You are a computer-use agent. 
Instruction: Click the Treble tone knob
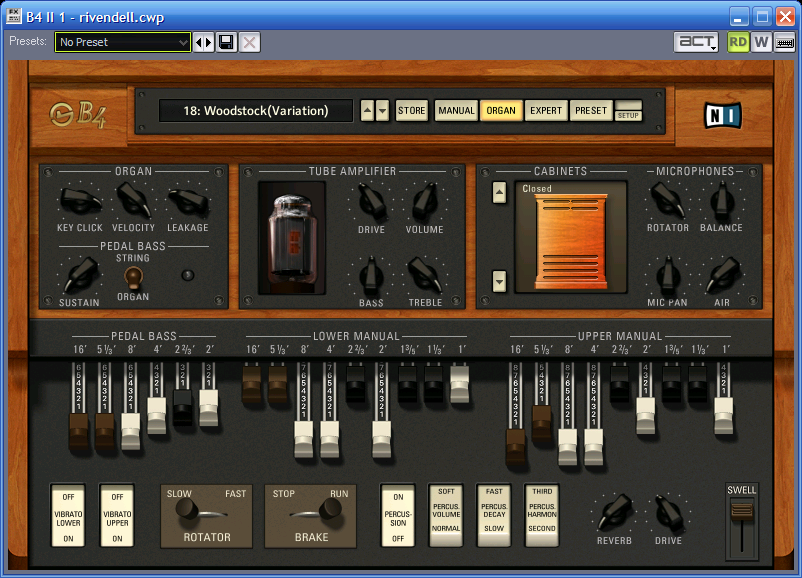tap(424, 275)
